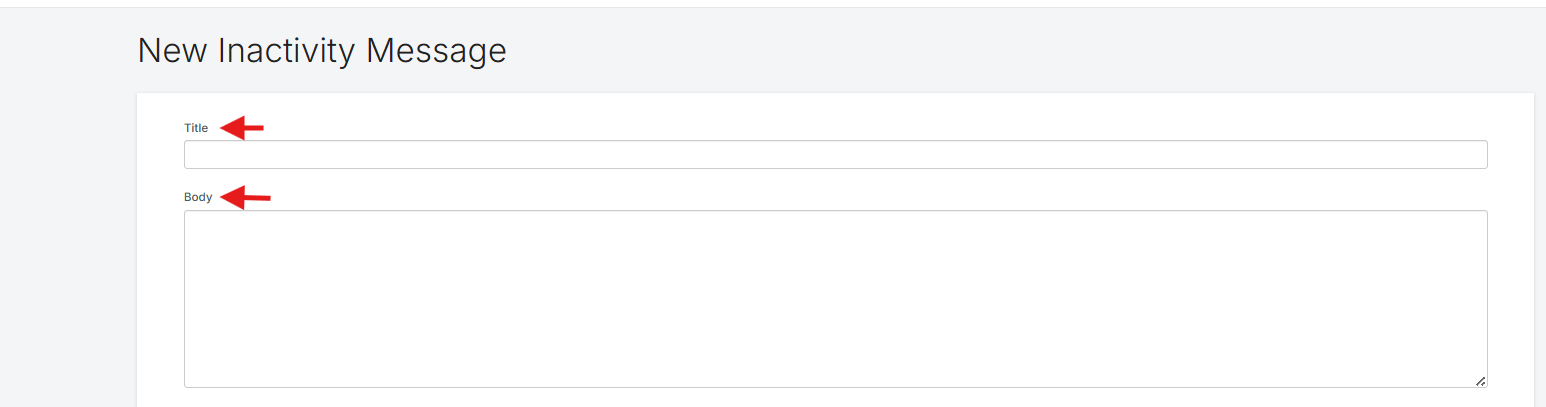This screenshot has height=407, width=1546.
Task: Click the arrowhead of the Title arrow
Action: [229, 128]
